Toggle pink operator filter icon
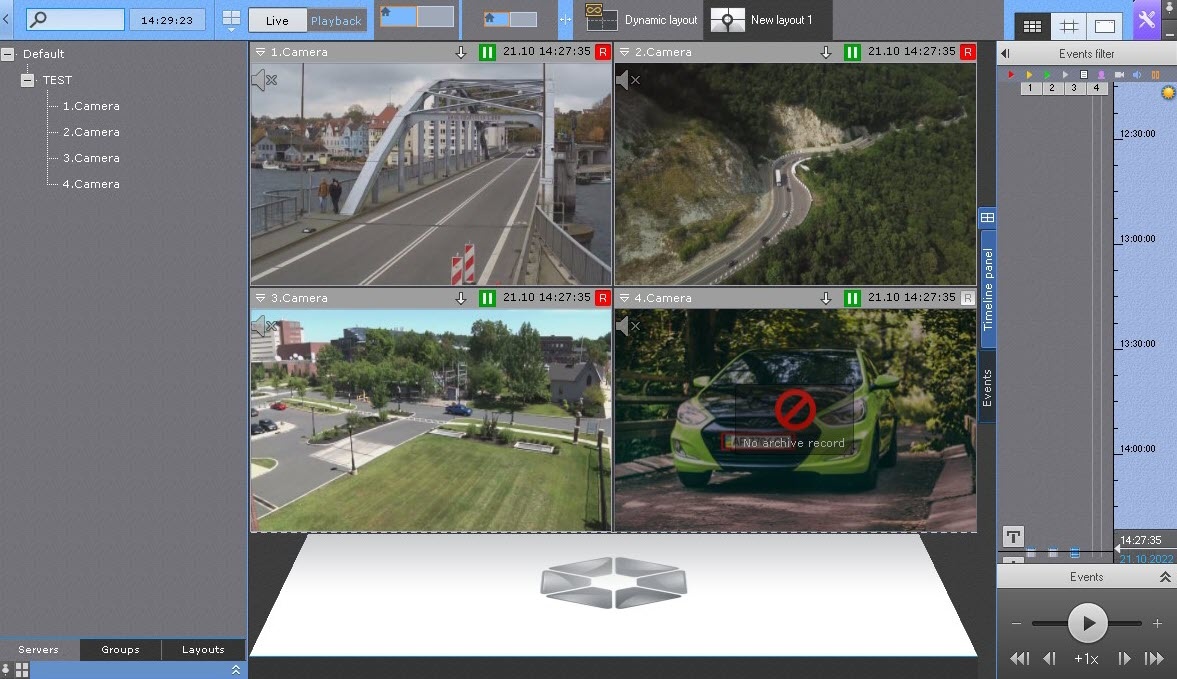The width and height of the screenshot is (1177, 679). [x=1101, y=74]
